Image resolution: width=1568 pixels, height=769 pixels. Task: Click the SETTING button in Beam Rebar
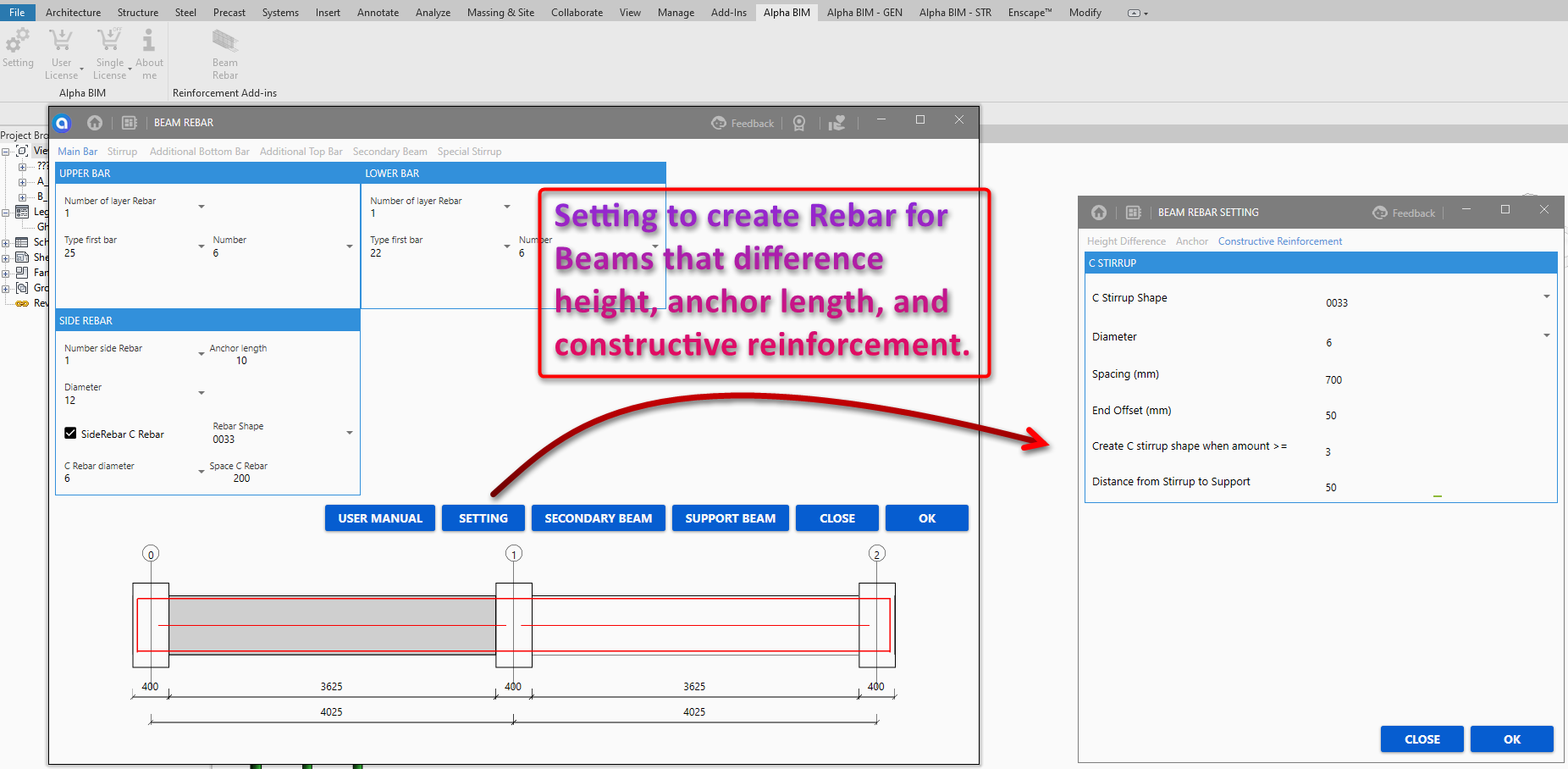coord(483,518)
